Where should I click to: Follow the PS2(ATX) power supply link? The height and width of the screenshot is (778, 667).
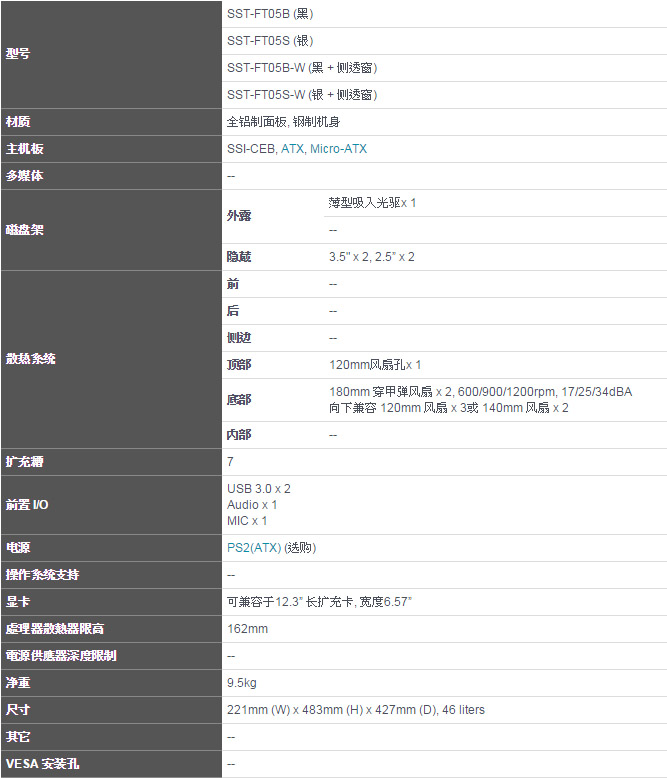tap(254, 548)
